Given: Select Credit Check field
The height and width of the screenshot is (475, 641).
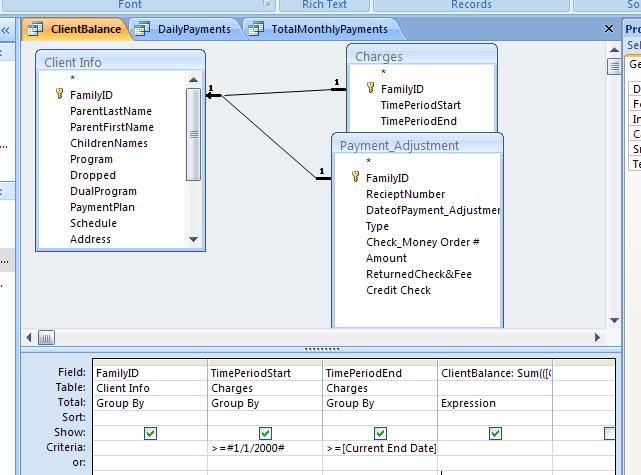Looking at the screenshot, I should click(x=399, y=290).
